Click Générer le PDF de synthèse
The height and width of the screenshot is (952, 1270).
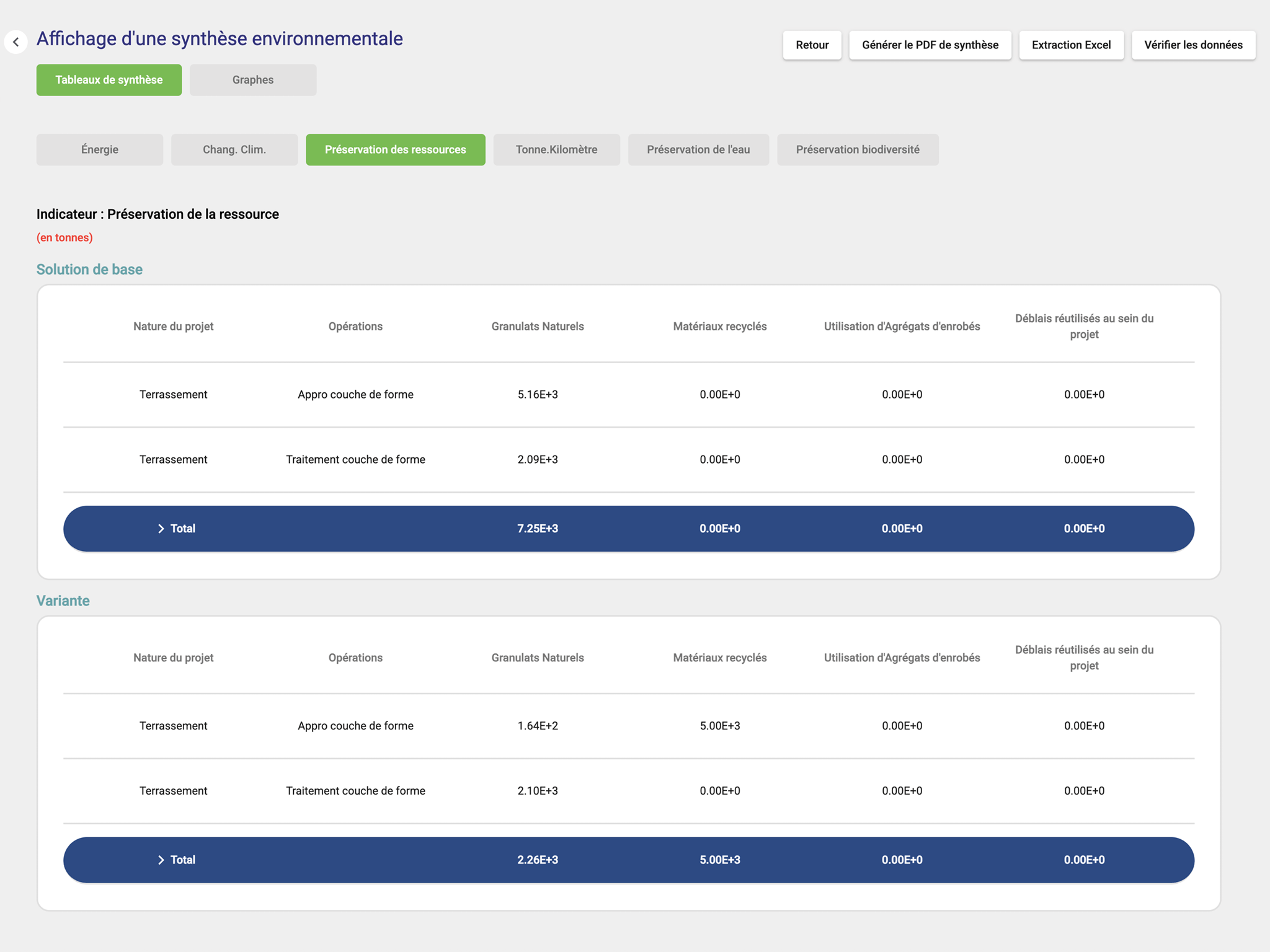pos(930,45)
